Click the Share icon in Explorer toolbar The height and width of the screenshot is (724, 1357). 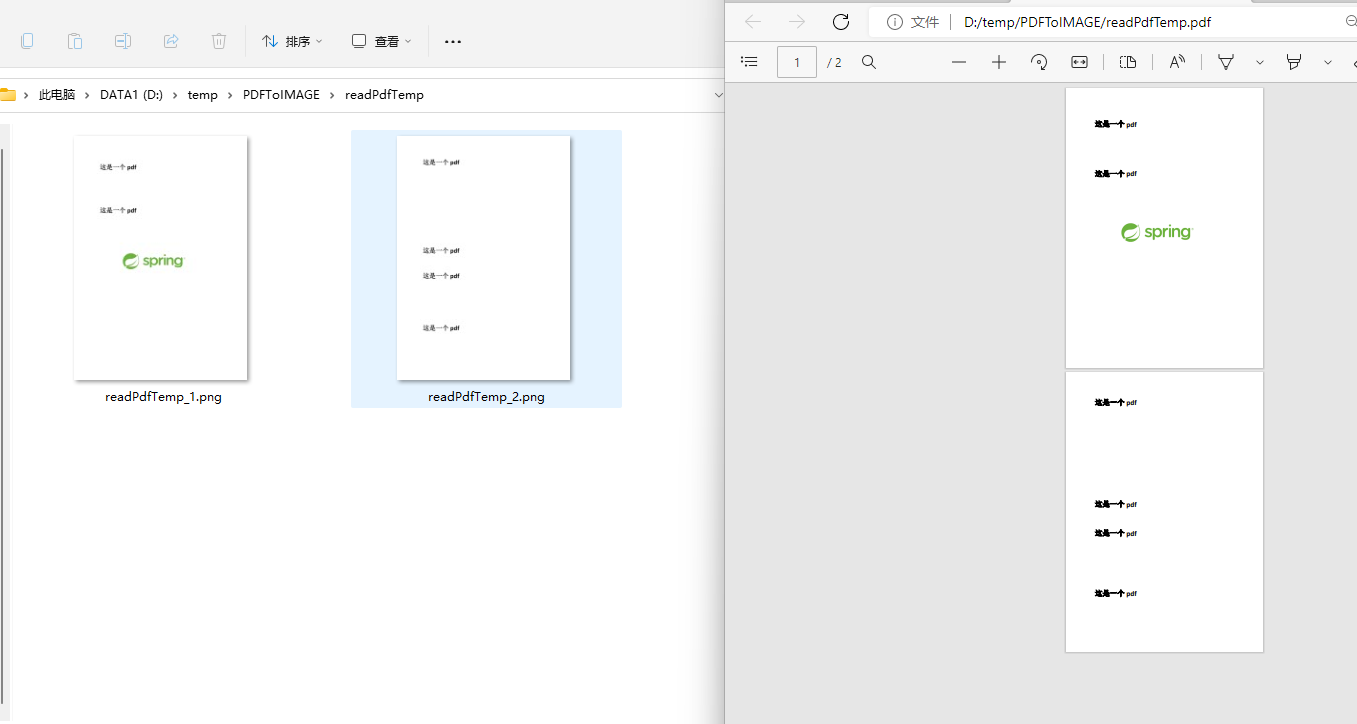coord(171,41)
